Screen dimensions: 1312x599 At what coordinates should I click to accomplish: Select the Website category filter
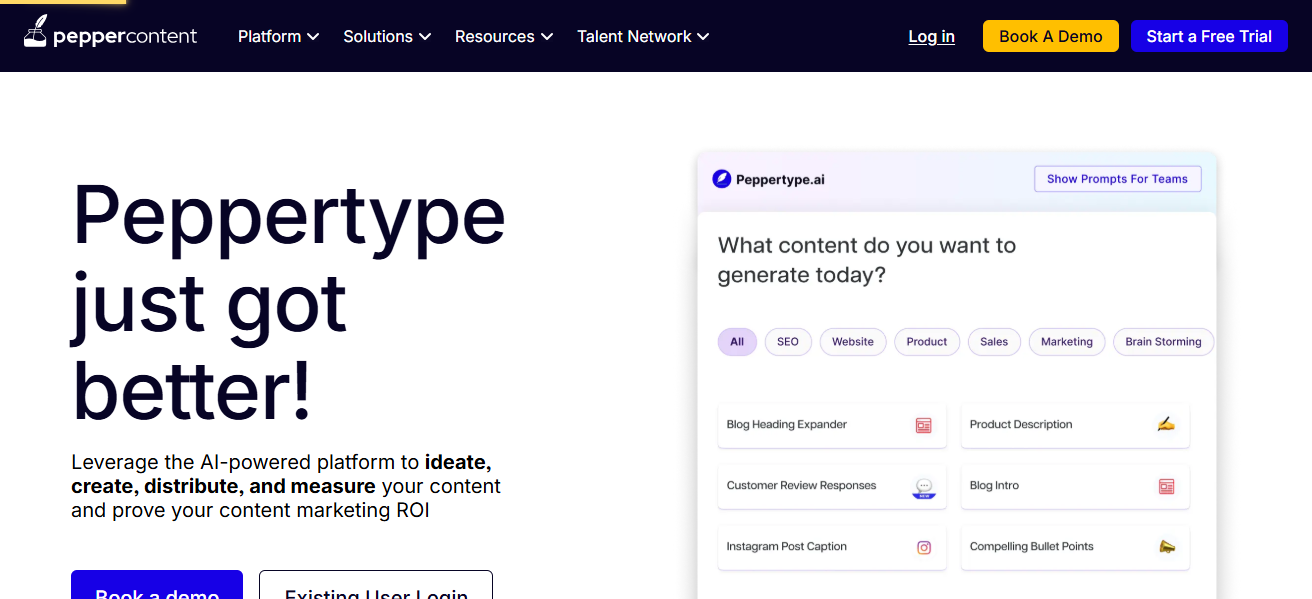853,342
